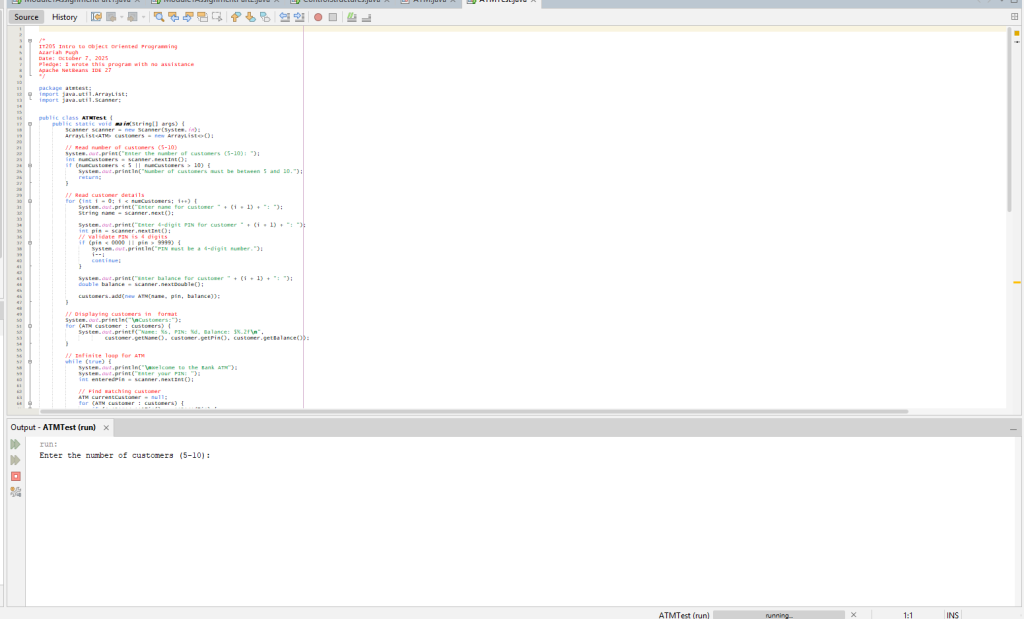Collapse the ATMTest class fold marker
The width and height of the screenshot is (1024, 619).
coord(30,118)
